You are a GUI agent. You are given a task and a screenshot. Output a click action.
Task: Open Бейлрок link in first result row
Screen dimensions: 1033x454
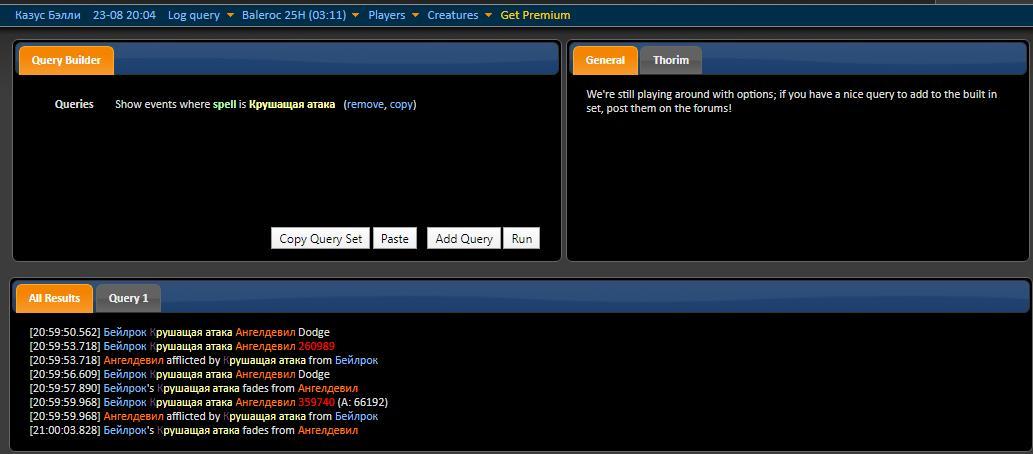[125, 333]
